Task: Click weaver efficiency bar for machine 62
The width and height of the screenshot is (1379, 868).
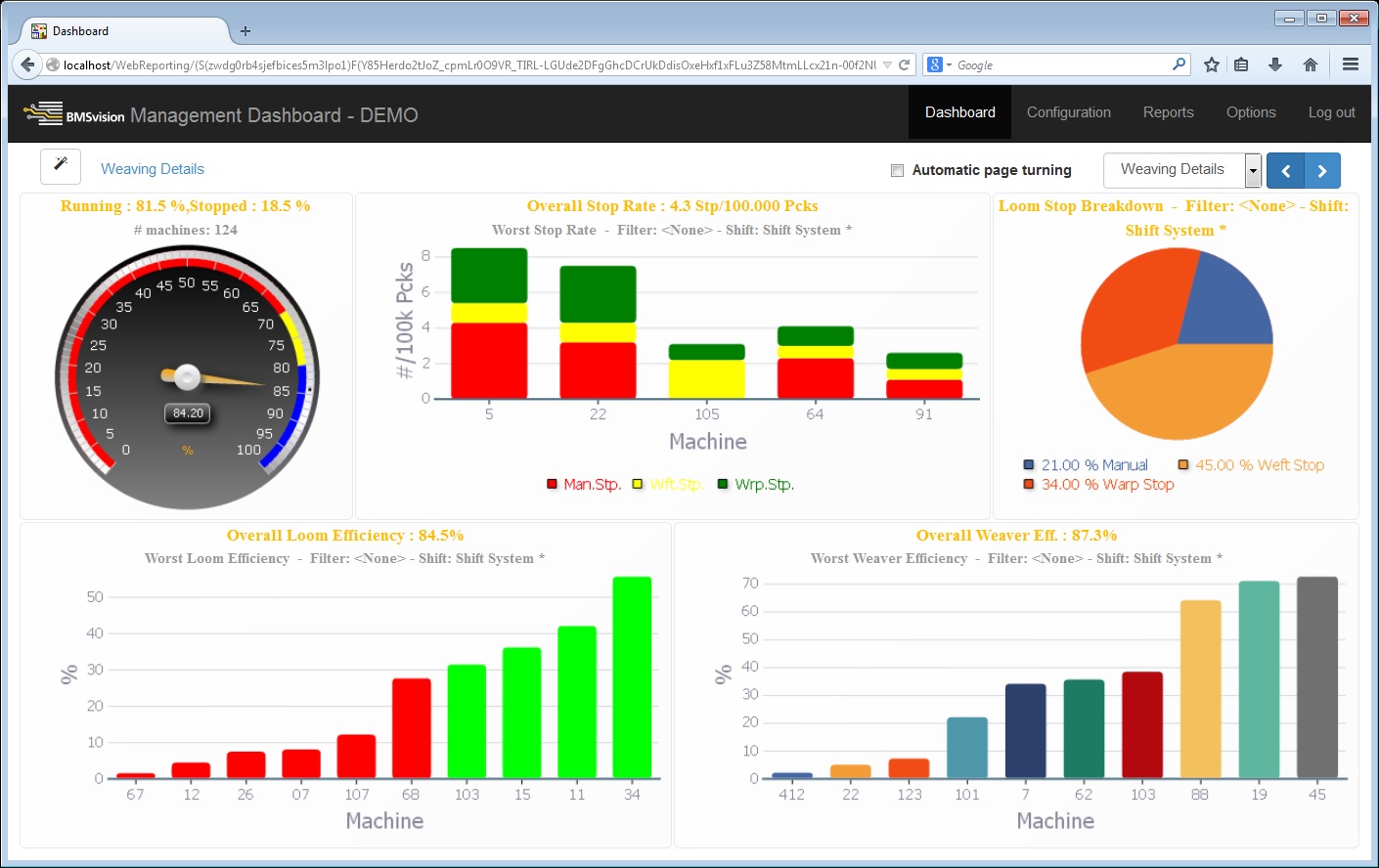Action: 1084,729
